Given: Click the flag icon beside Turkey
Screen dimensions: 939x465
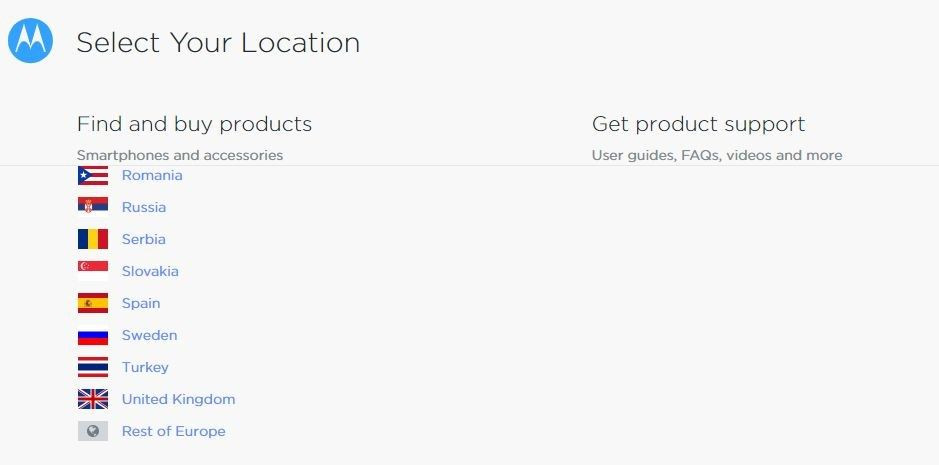Looking at the screenshot, I should coord(93,367).
